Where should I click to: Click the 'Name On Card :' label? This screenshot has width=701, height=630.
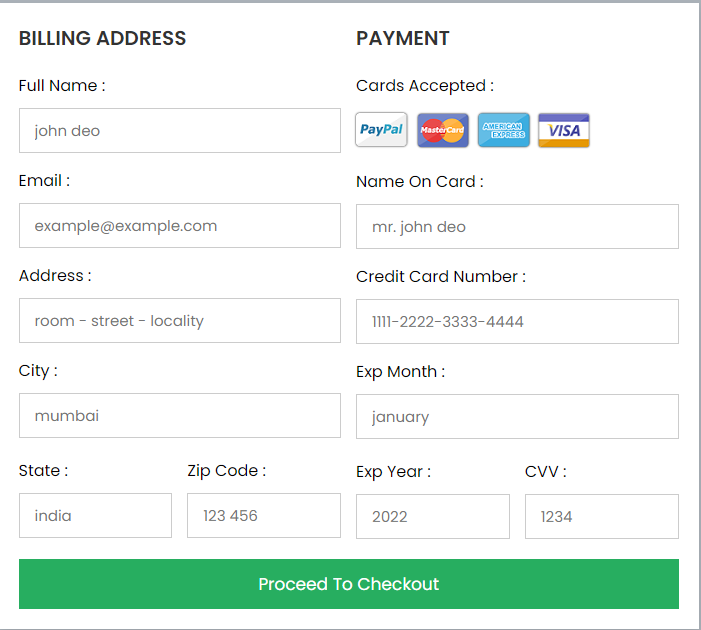(420, 182)
